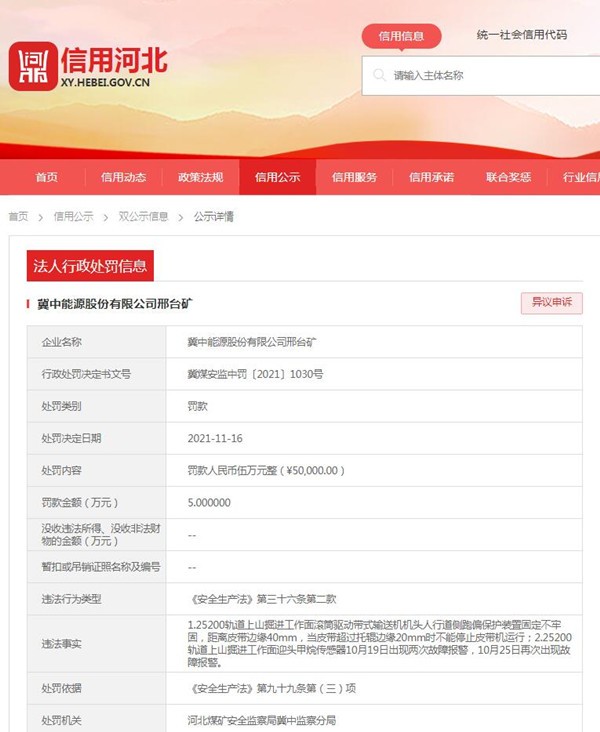Image resolution: width=600 pixels, height=732 pixels.
Task: Select the 信用信息 search tab
Action: click(x=401, y=36)
